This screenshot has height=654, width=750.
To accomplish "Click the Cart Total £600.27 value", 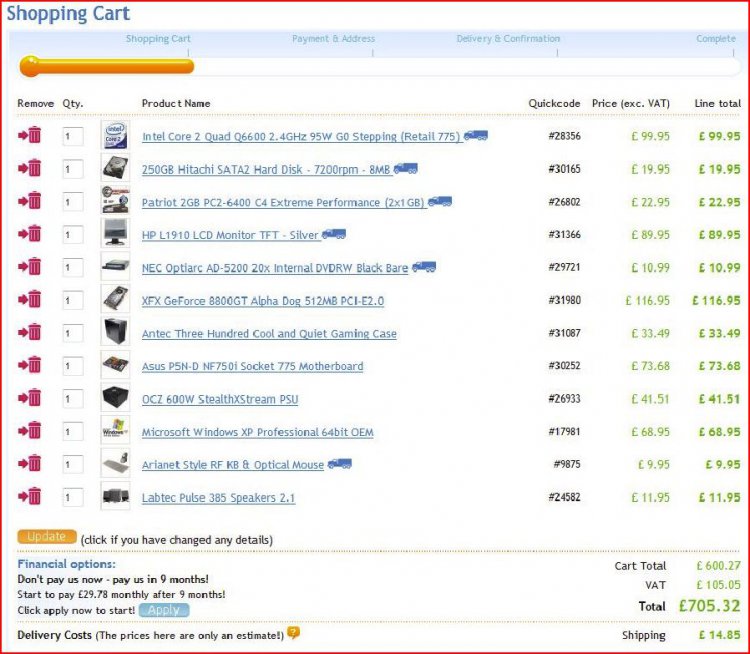I will coord(718,565).
